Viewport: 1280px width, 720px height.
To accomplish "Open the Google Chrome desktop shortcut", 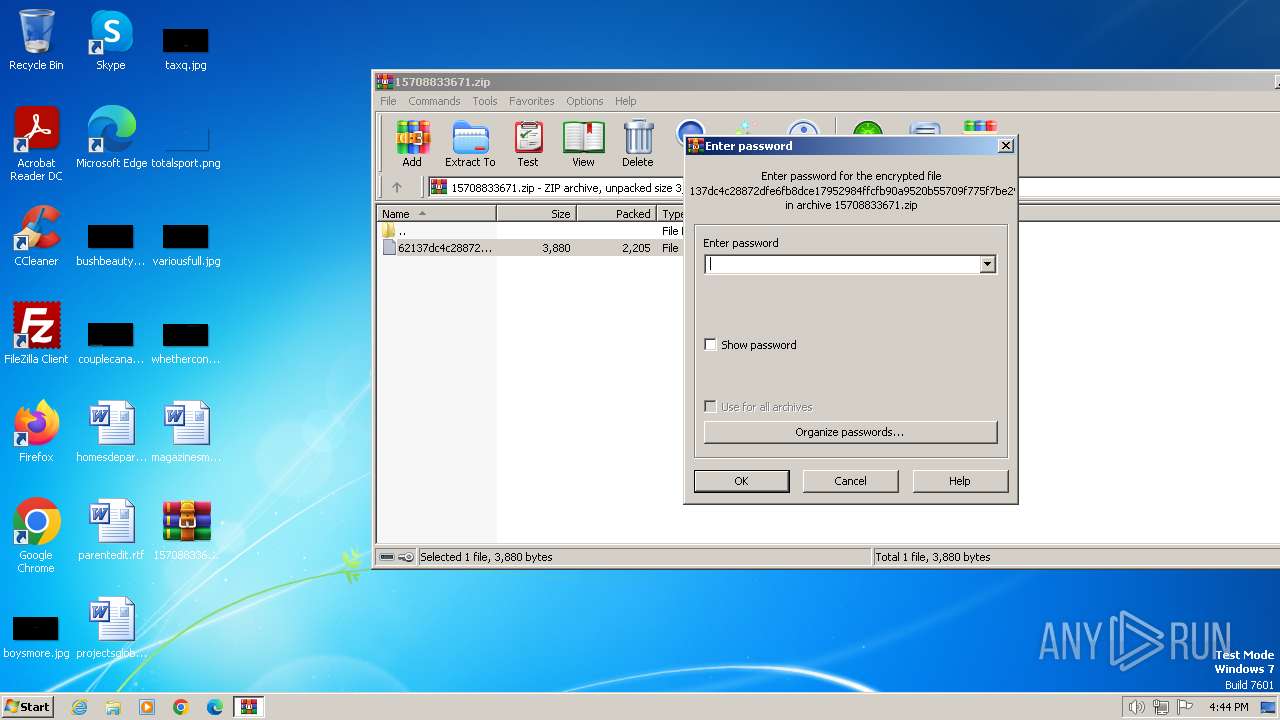I will pyautogui.click(x=36, y=536).
